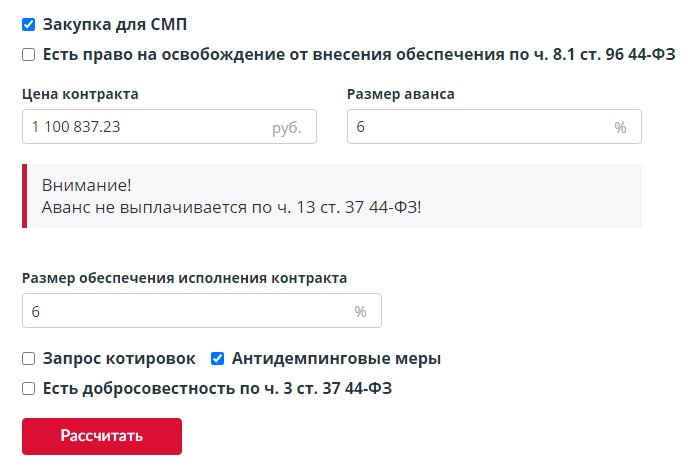
Task: Check the Есть добросовестность checkbox
Action: (29, 388)
